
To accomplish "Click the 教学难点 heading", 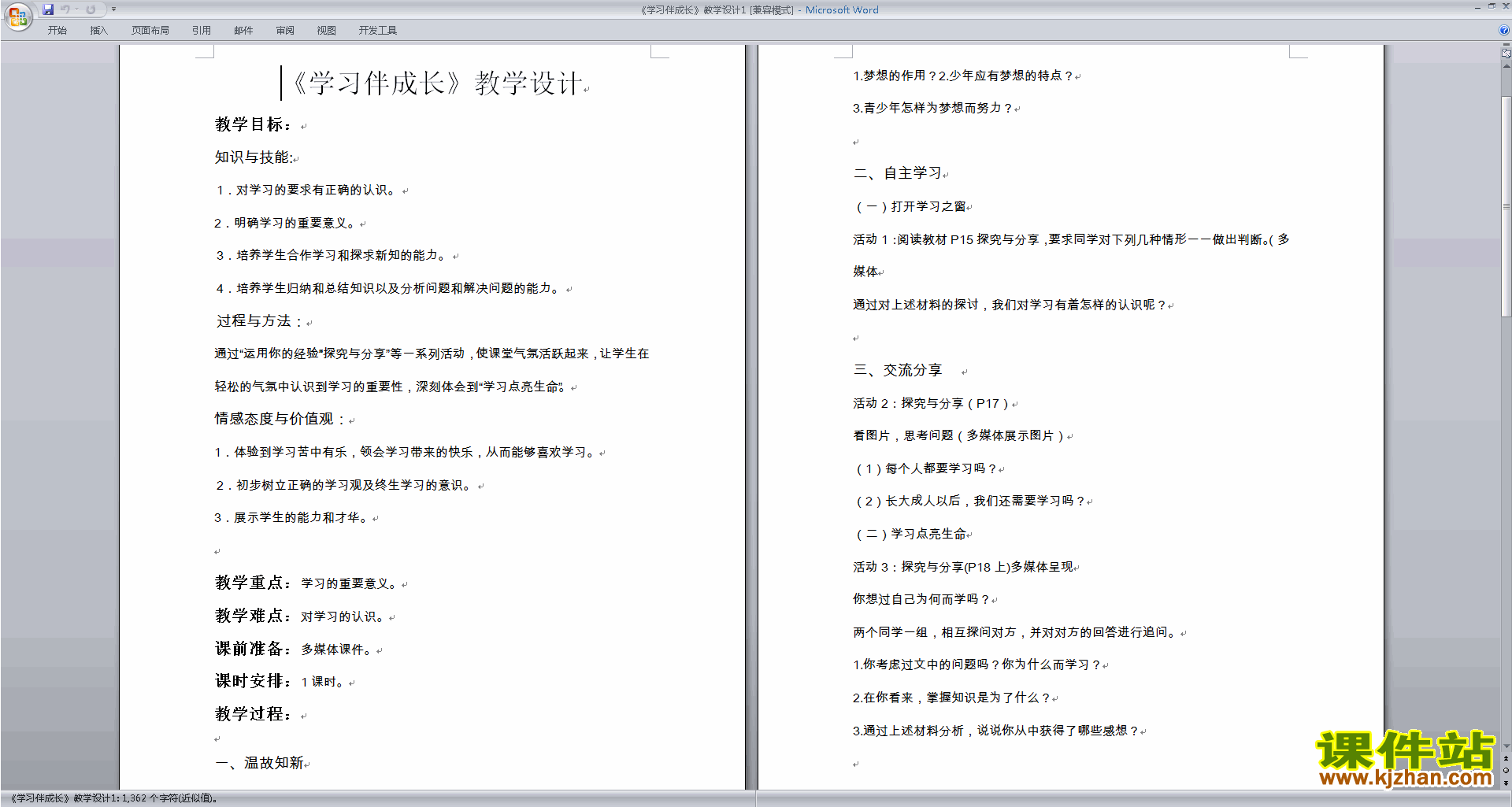I will 253,616.
